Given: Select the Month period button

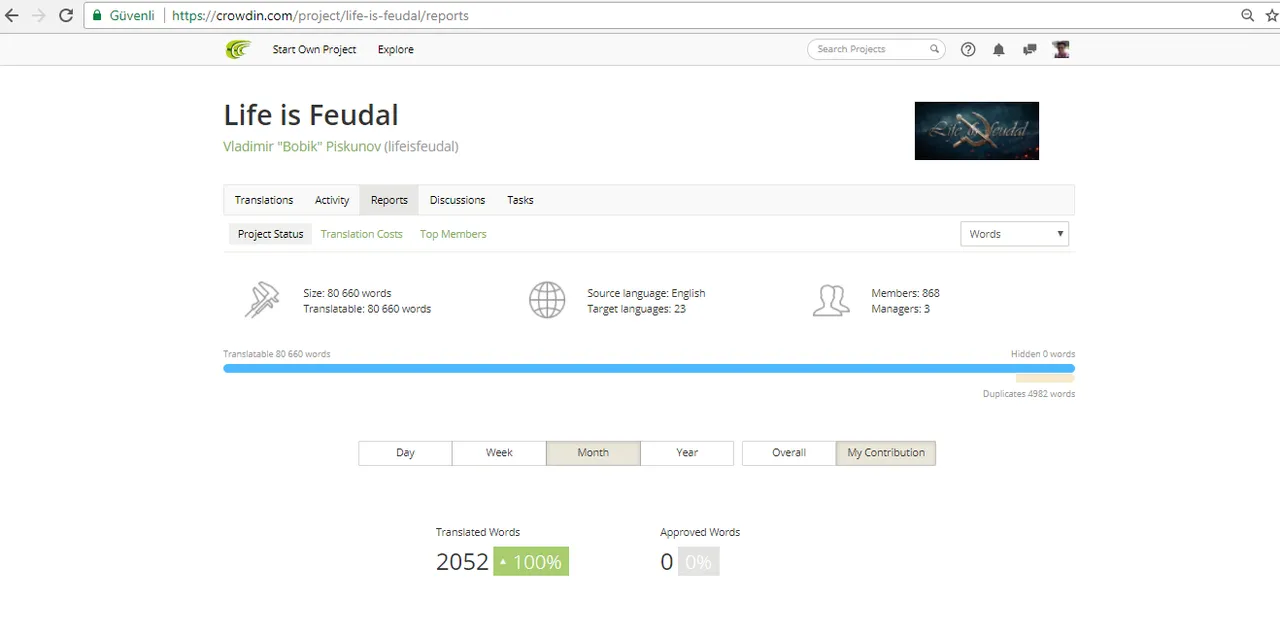Looking at the screenshot, I should [x=593, y=453].
